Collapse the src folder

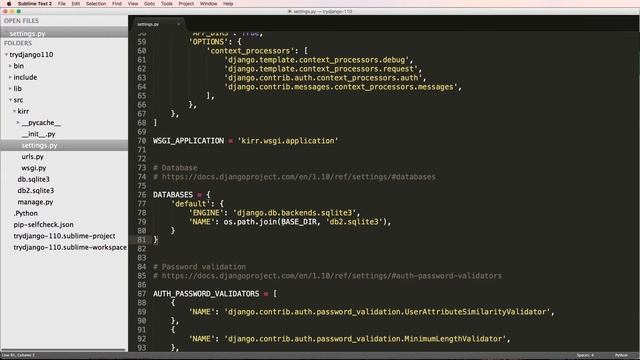[10, 100]
